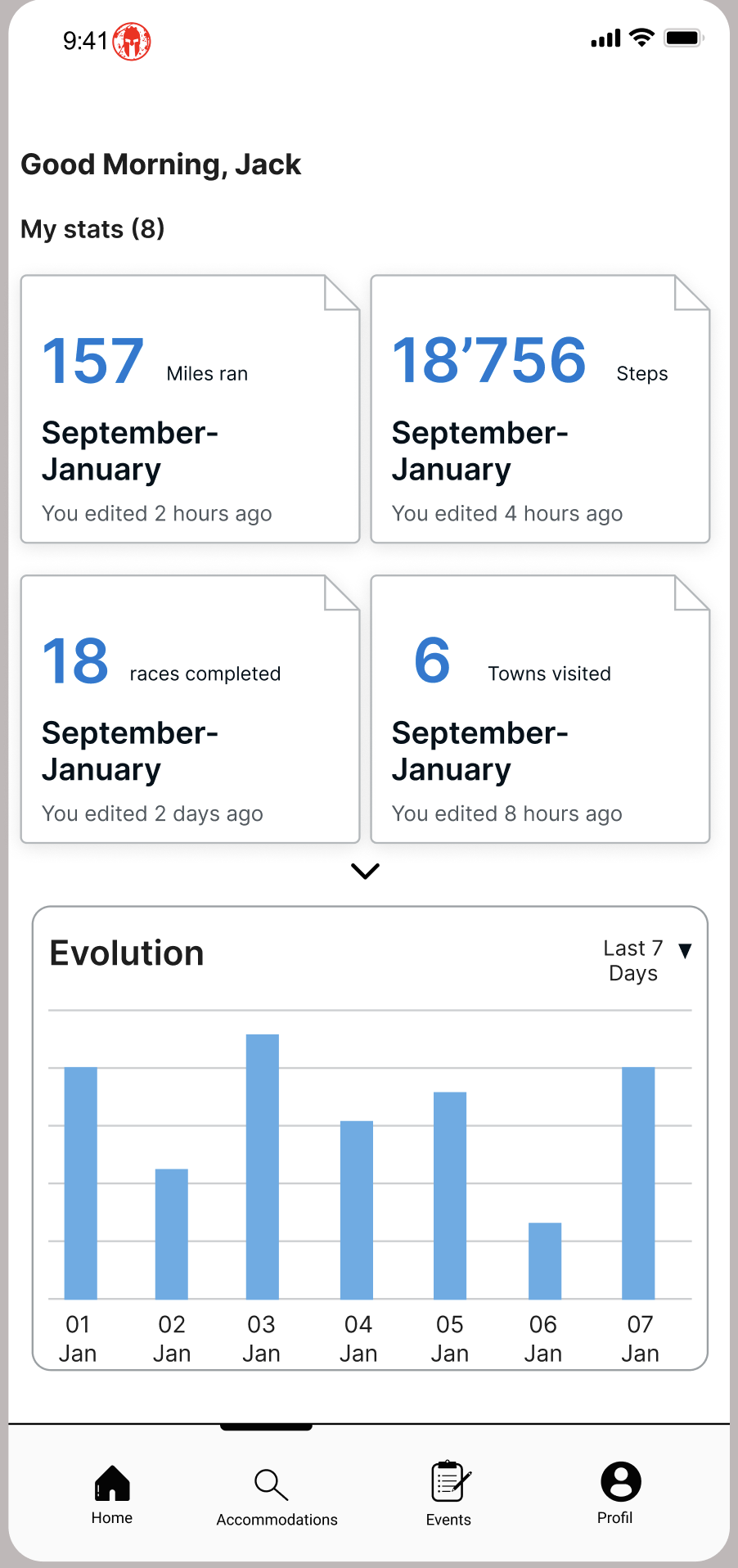This screenshot has height=1568, width=738.
Task: Tap the Spartan helmet logo
Action: click(132, 41)
